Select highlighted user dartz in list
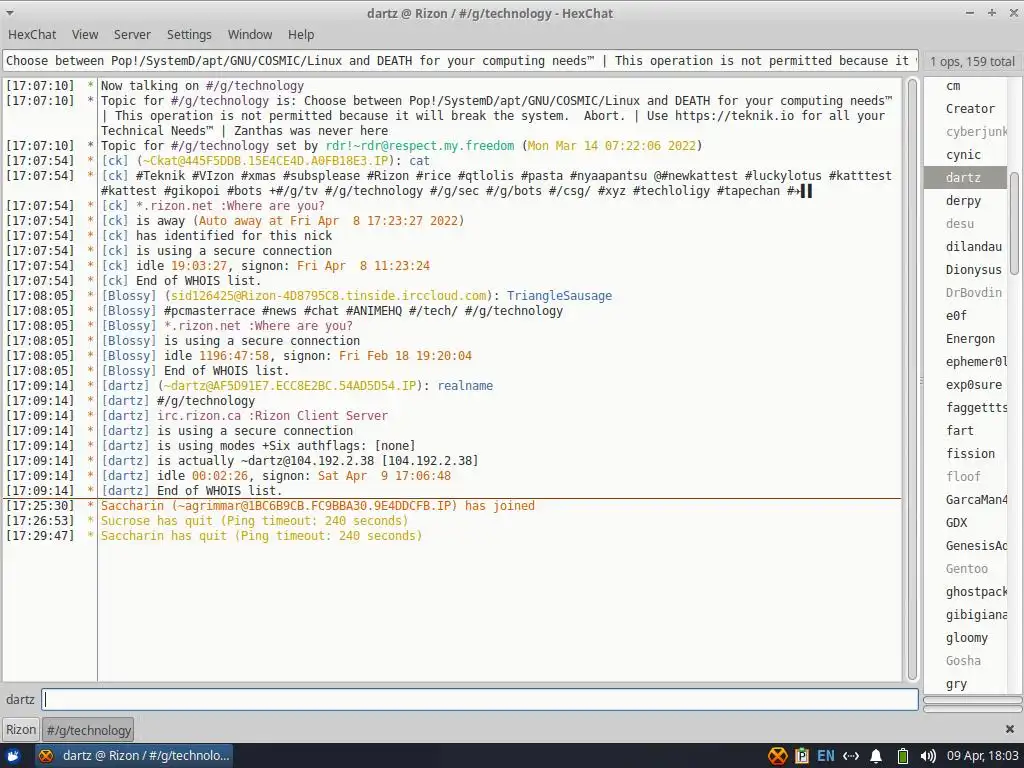This screenshot has width=1024, height=768. [x=967, y=178]
